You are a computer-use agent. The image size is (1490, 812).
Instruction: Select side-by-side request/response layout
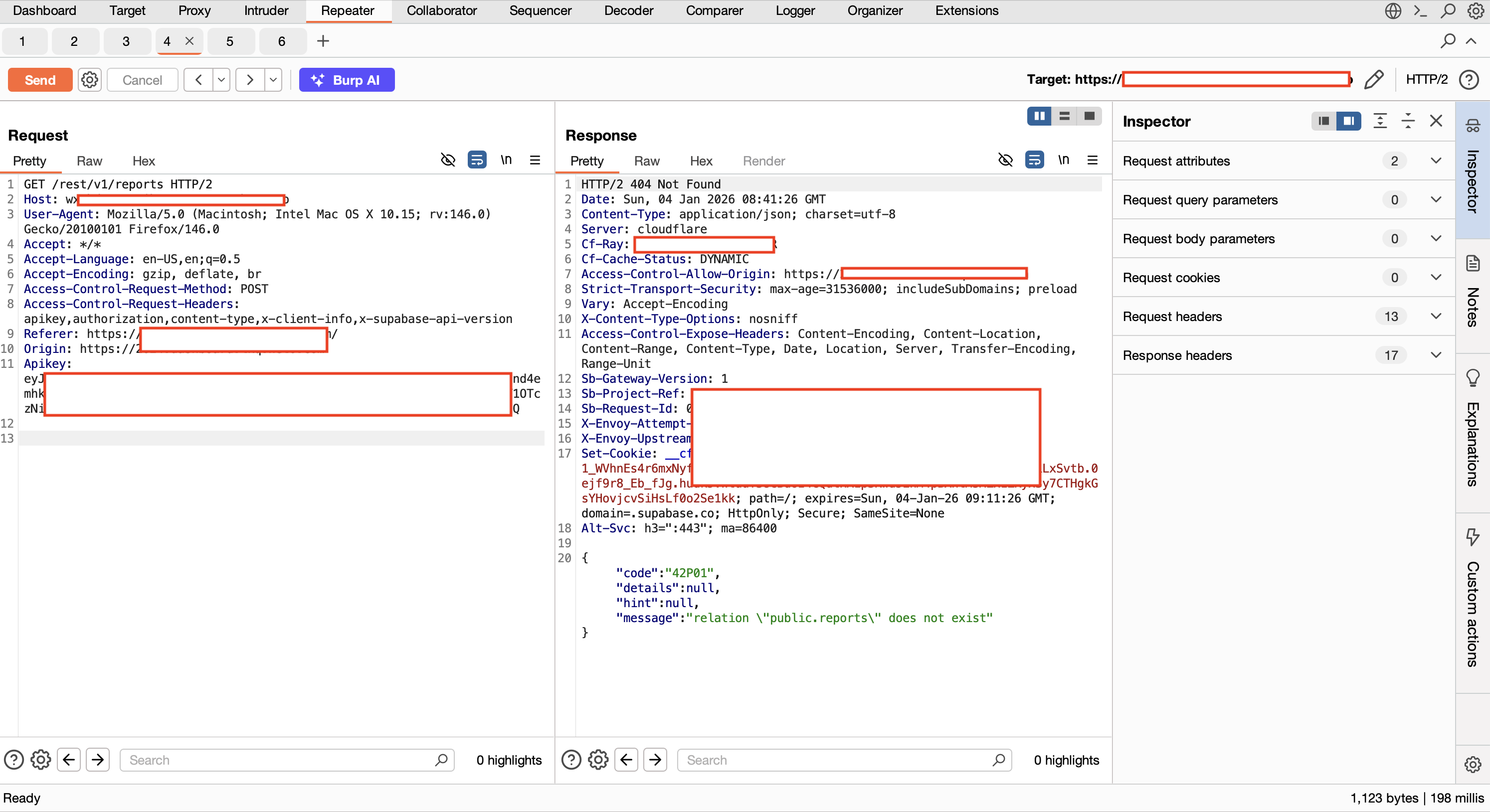point(1039,116)
